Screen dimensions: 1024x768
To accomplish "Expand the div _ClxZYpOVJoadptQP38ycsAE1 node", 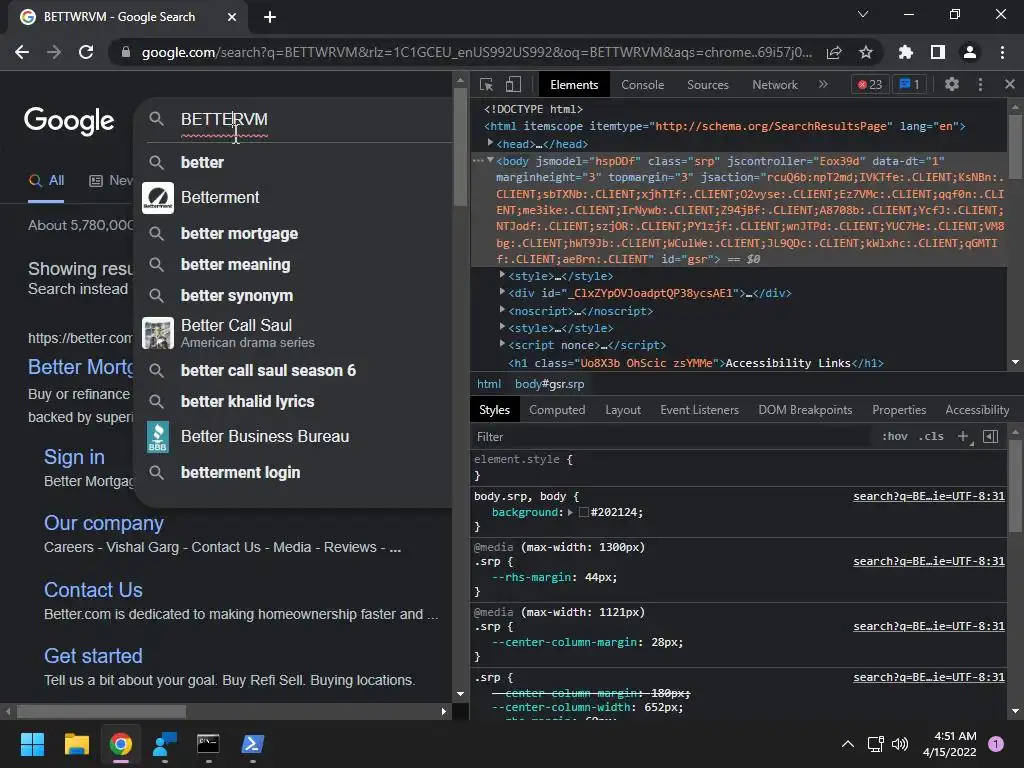I will point(502,292).
